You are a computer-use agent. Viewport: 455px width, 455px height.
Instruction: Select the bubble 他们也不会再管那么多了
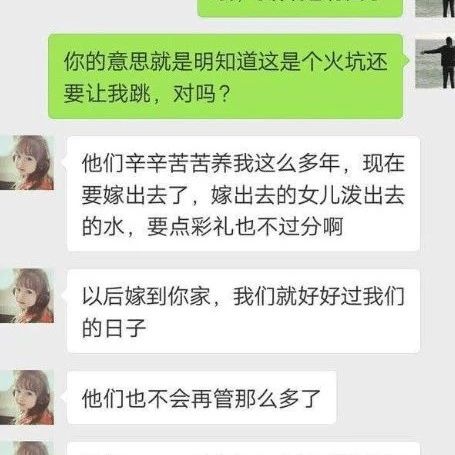point(202,398)
